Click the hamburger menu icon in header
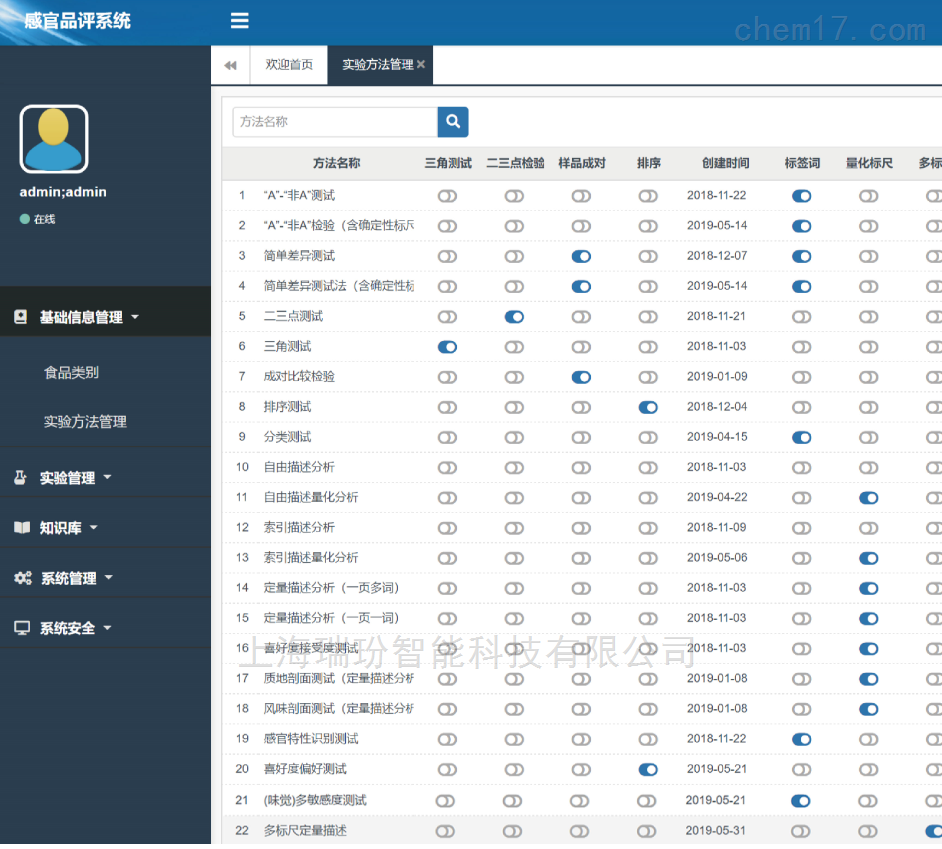The width and height of the screenshot is (942, 849). coord(239,21)
